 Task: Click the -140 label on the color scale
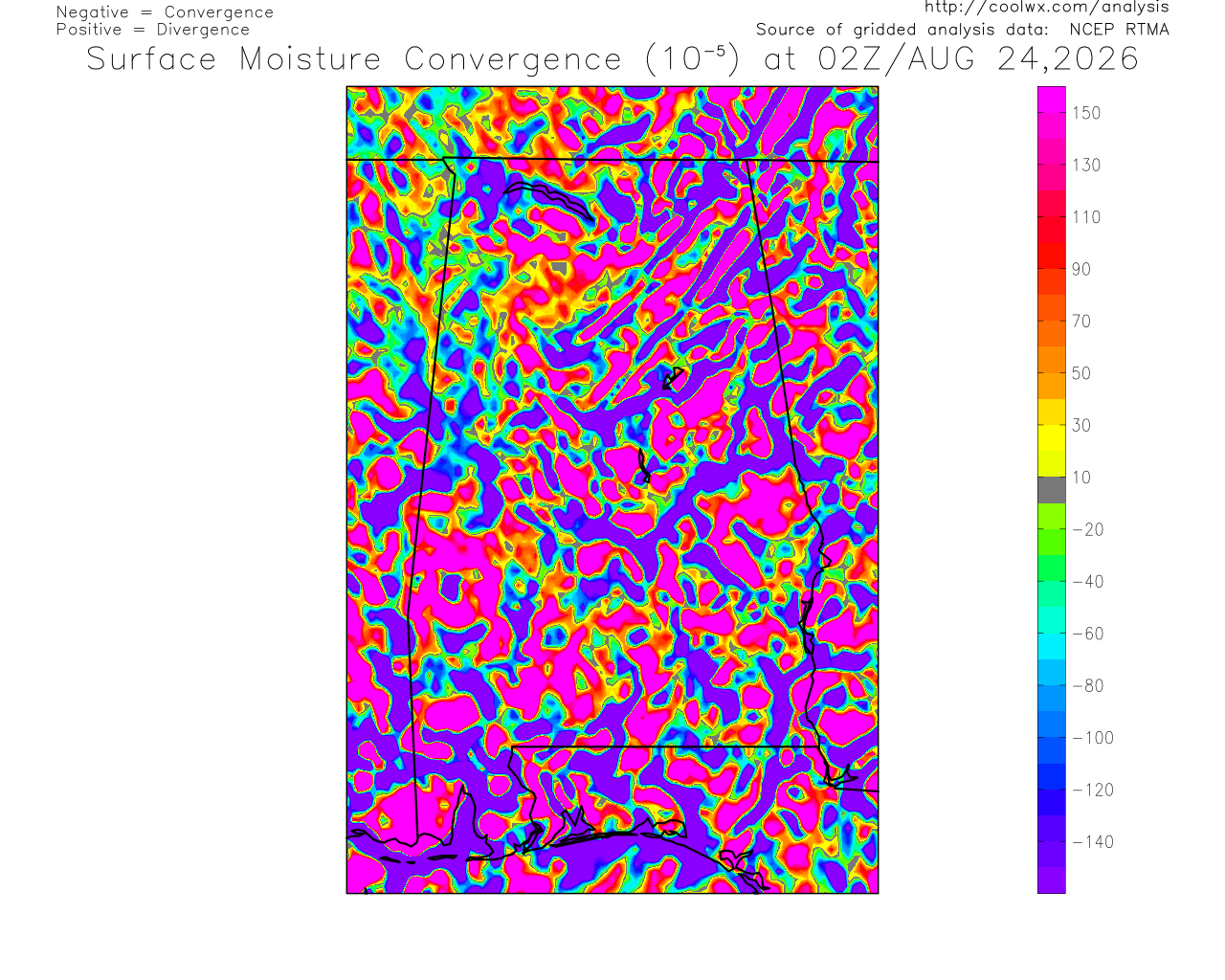point(1093,842)
